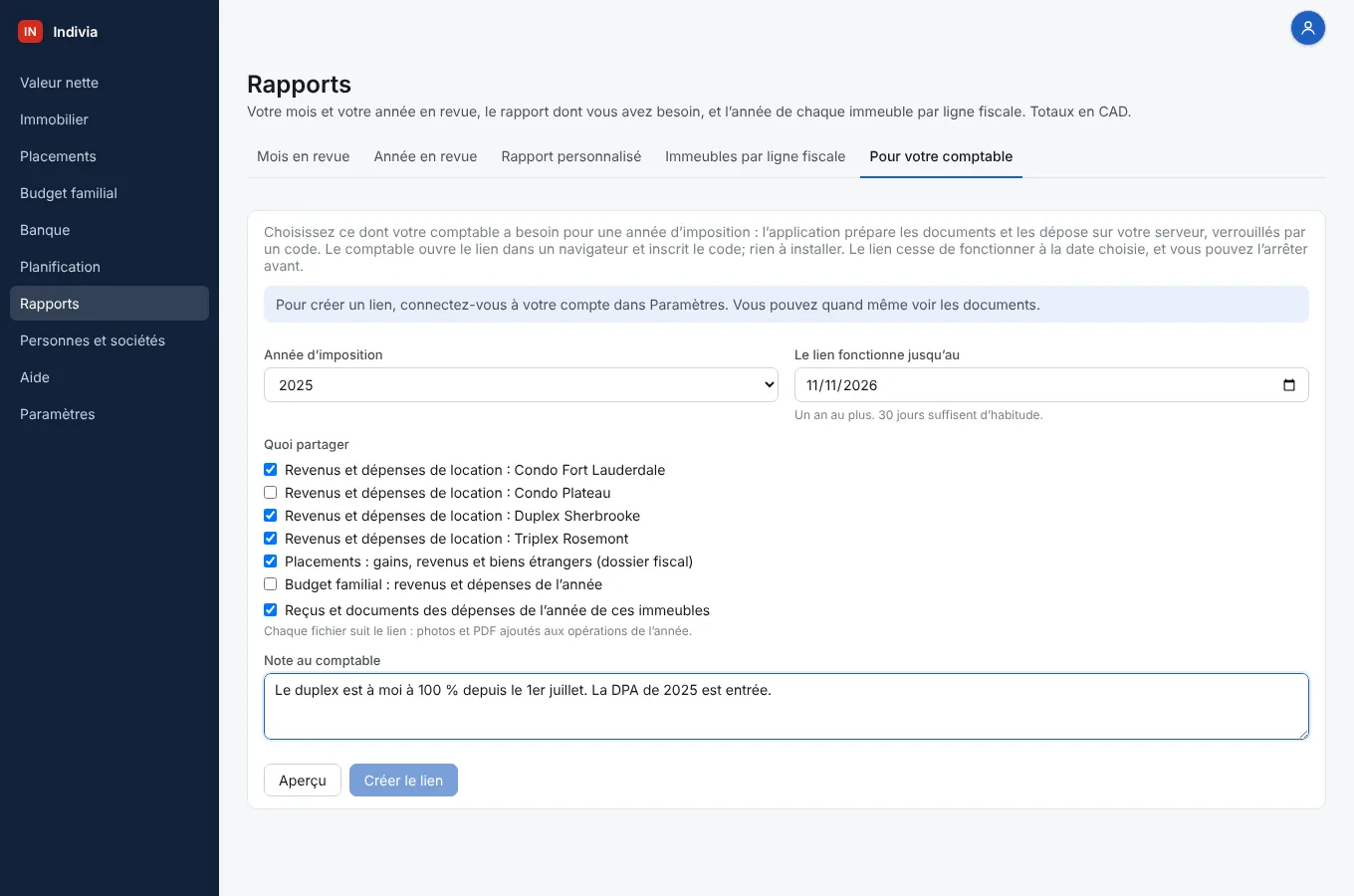Open the Année d'imposition dropdown
Screen dimensions: 1354x896
click(521, 385)
